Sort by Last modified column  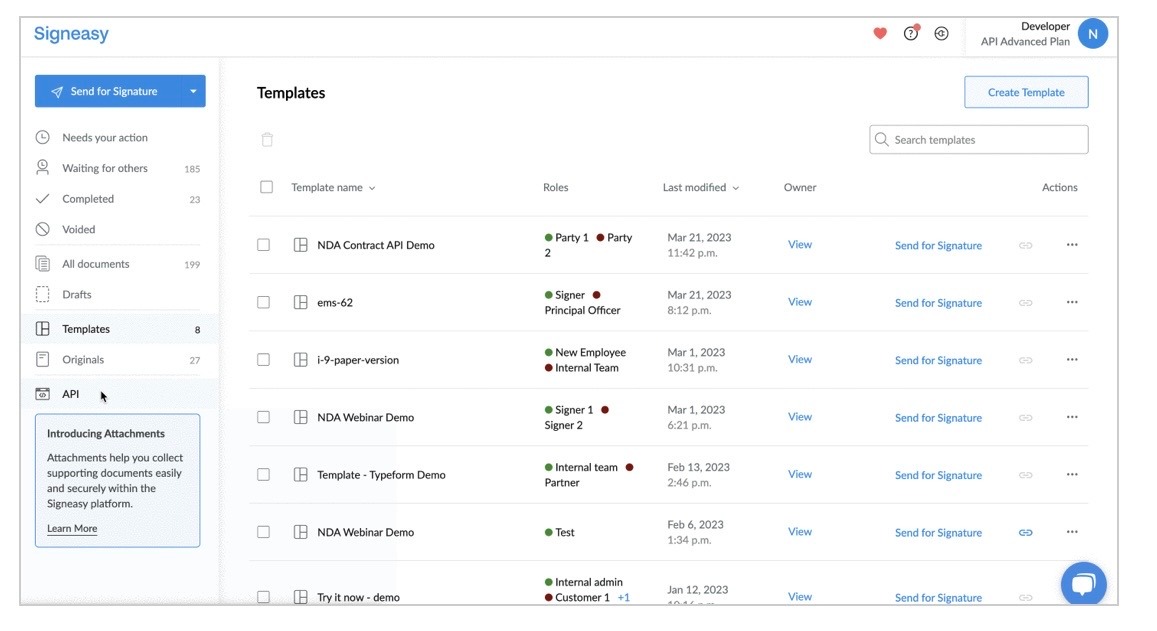pos(700,187)
